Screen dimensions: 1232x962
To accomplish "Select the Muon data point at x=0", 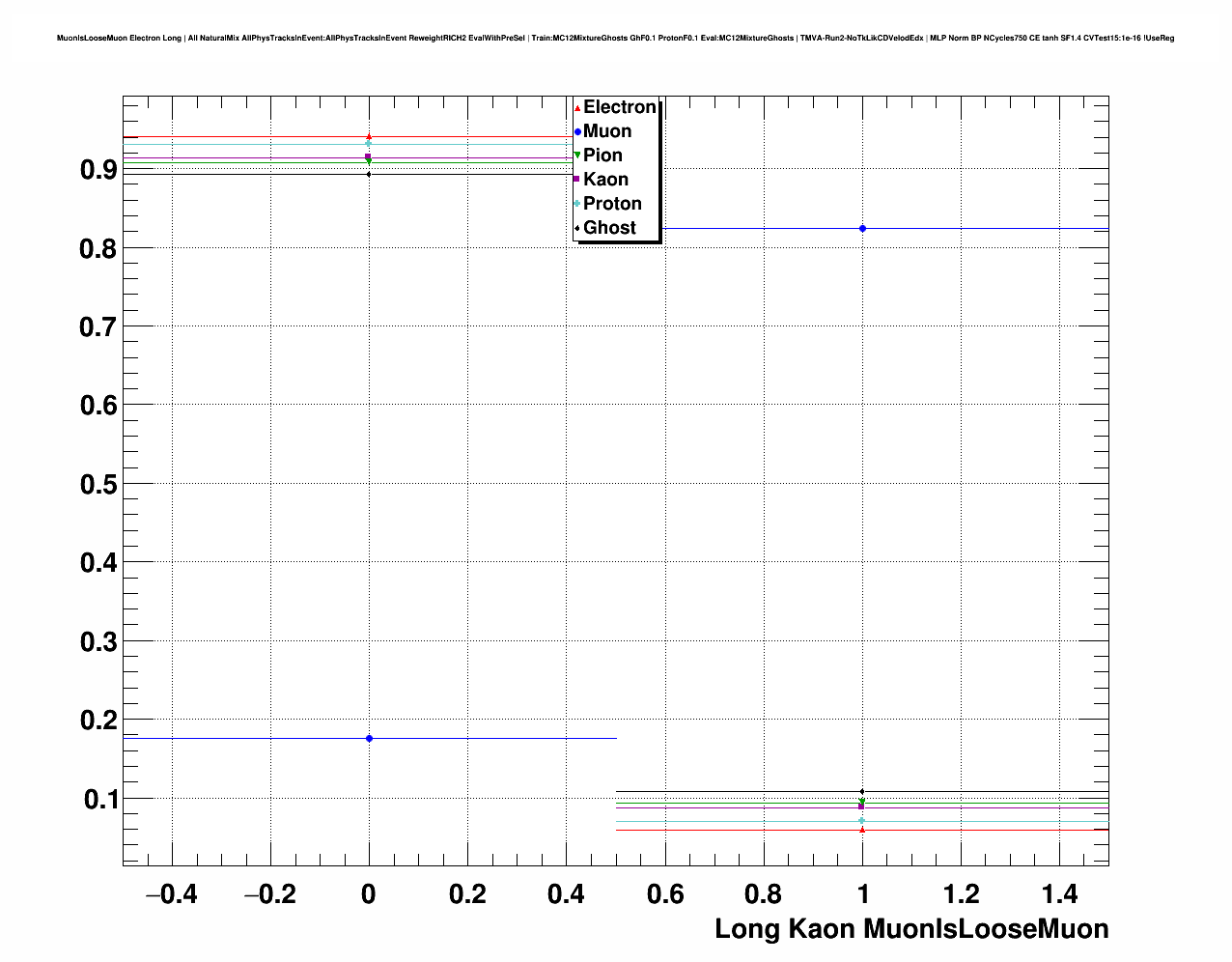I will point(369,739).
